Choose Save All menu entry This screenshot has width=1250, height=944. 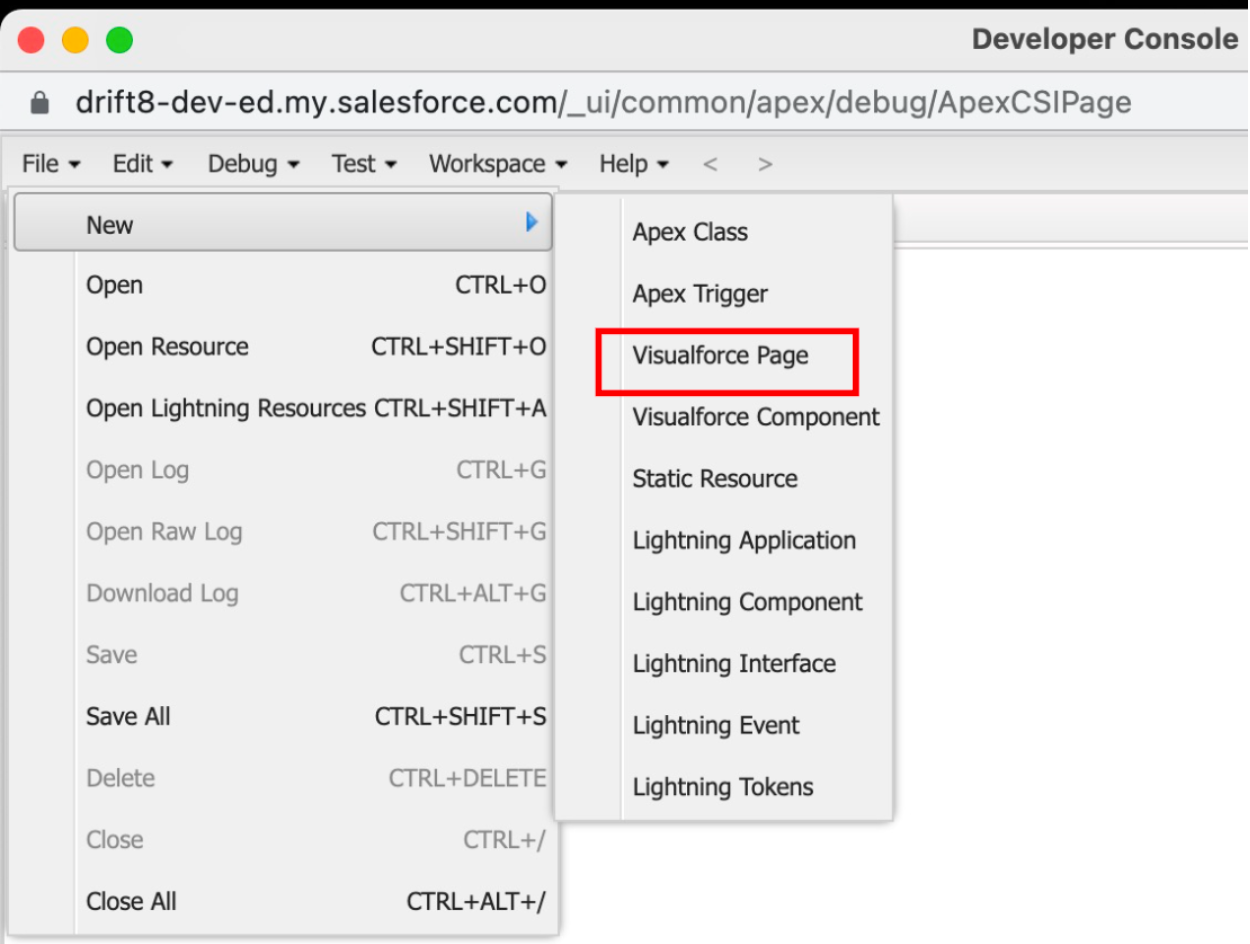pyautogui.click(x=316, y=717)
